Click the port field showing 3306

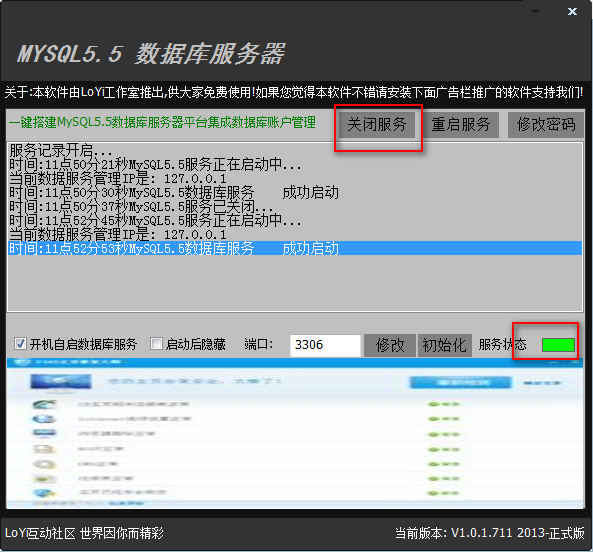[x=325, y=345]
